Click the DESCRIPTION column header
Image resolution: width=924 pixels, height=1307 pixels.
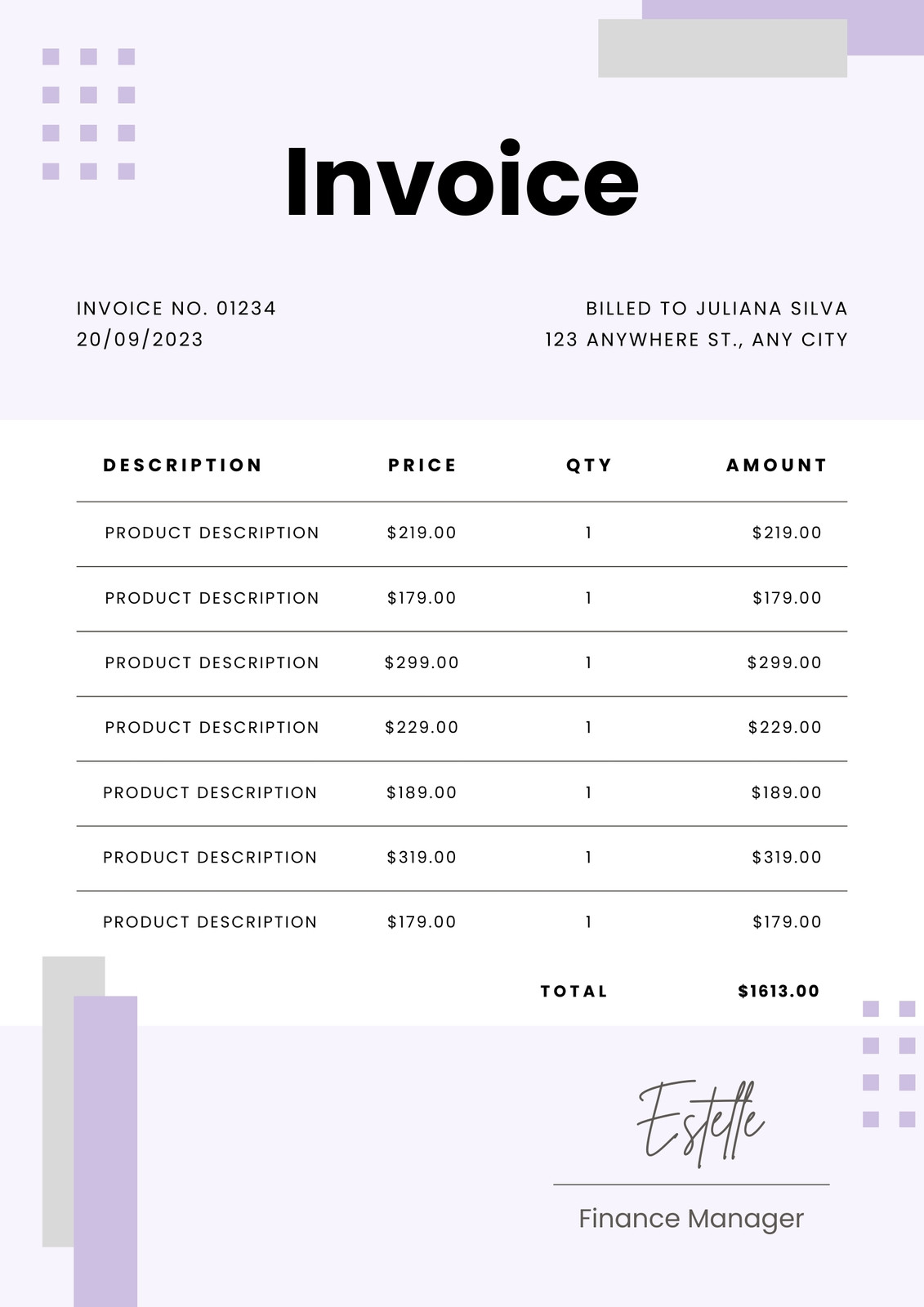click(182, 466)
